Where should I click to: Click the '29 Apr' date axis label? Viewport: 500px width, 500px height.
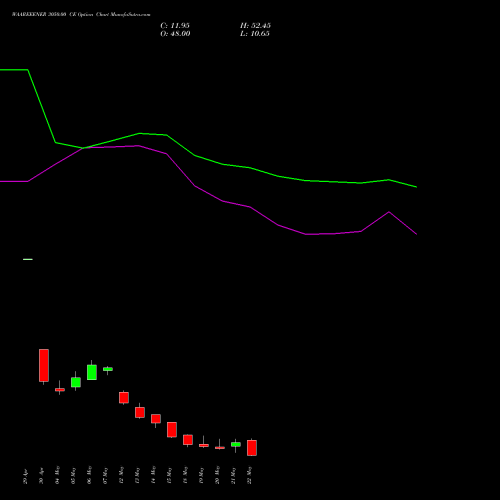(x=26, y=476)
